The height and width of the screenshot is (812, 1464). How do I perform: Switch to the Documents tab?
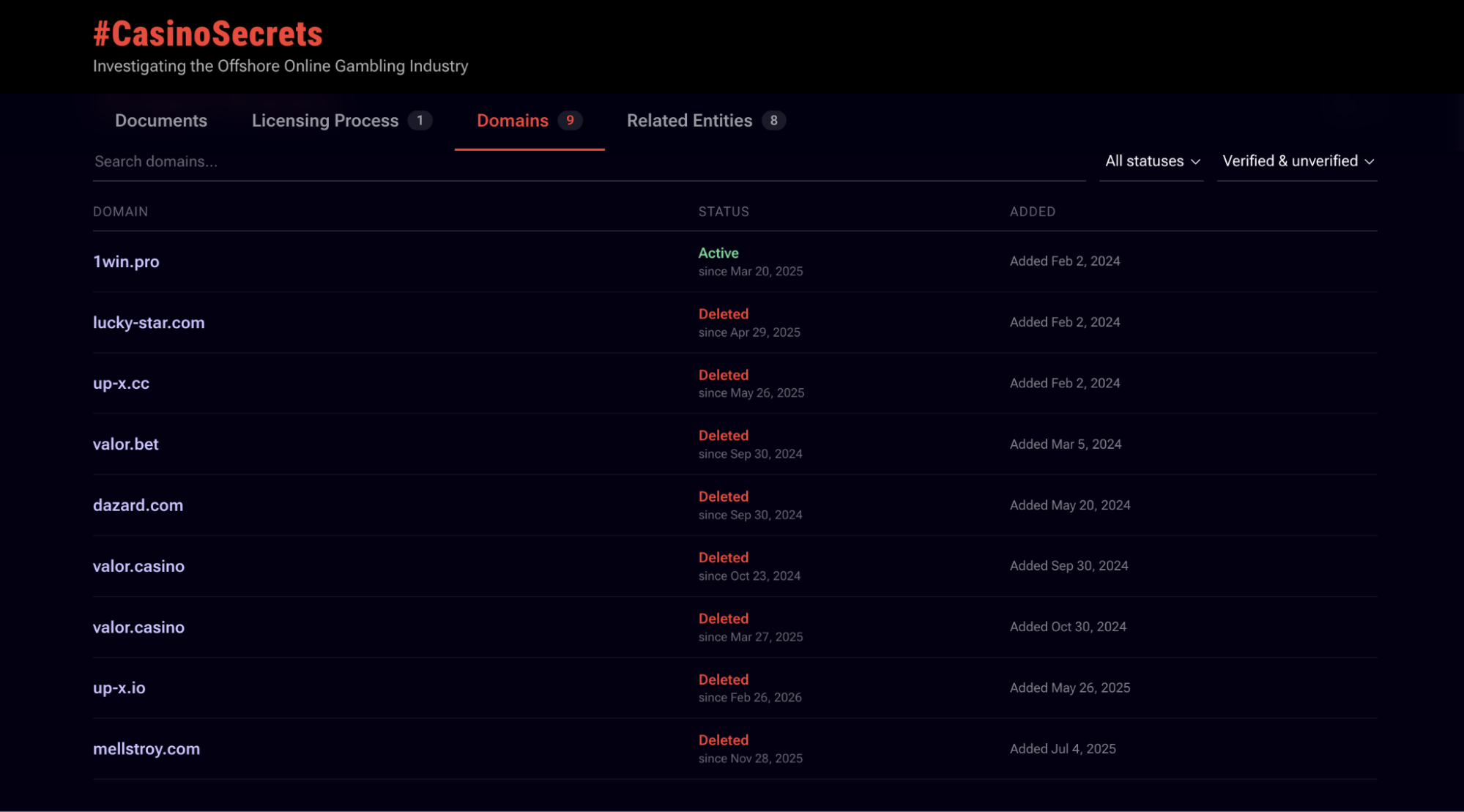coord(161,121)
